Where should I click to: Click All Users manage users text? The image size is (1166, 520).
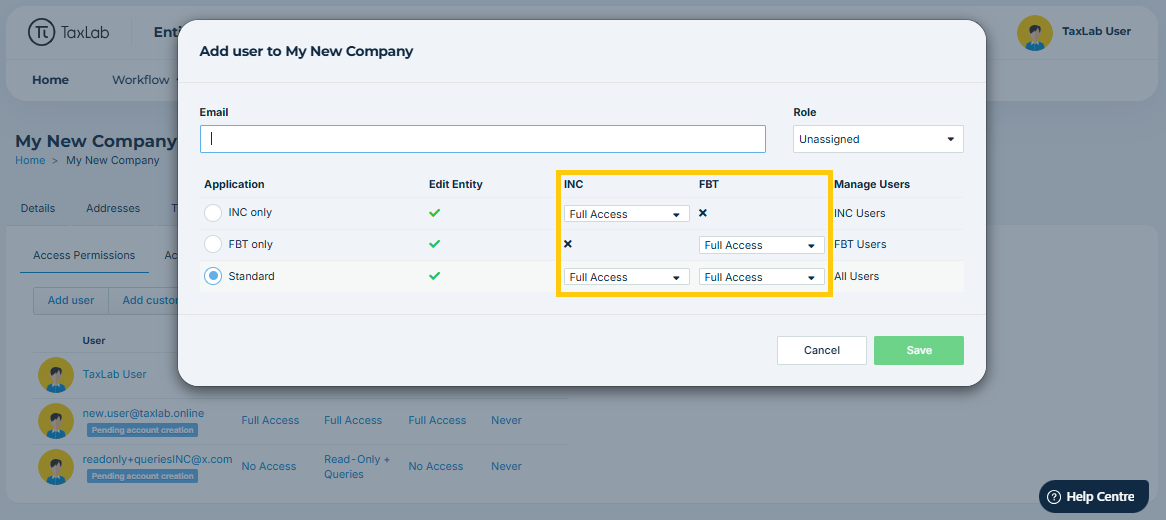(x=857, y=276)
